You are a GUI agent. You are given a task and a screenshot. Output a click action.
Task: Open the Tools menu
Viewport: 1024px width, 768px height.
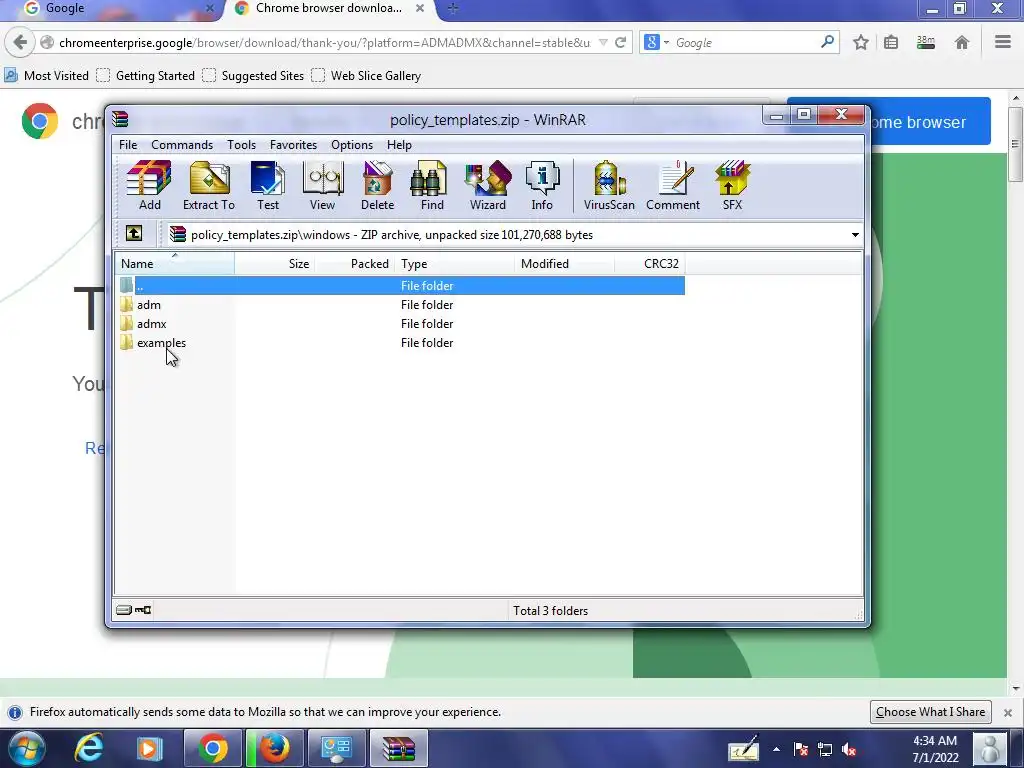[242, 145]
